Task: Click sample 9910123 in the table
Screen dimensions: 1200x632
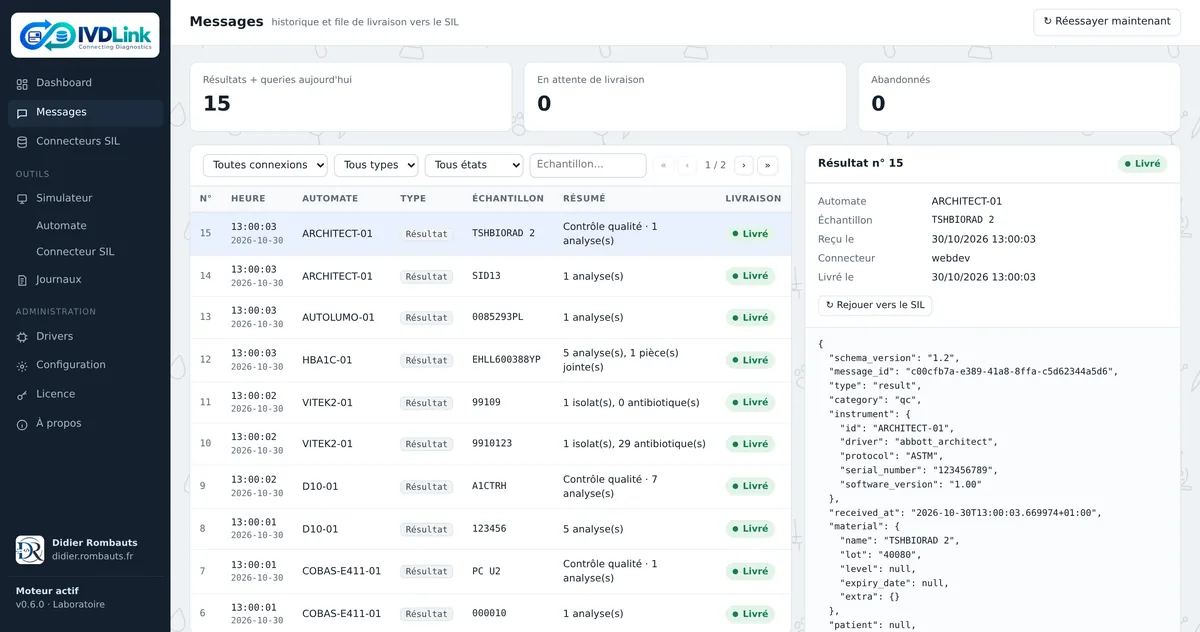Action: [x=492, y=444]
